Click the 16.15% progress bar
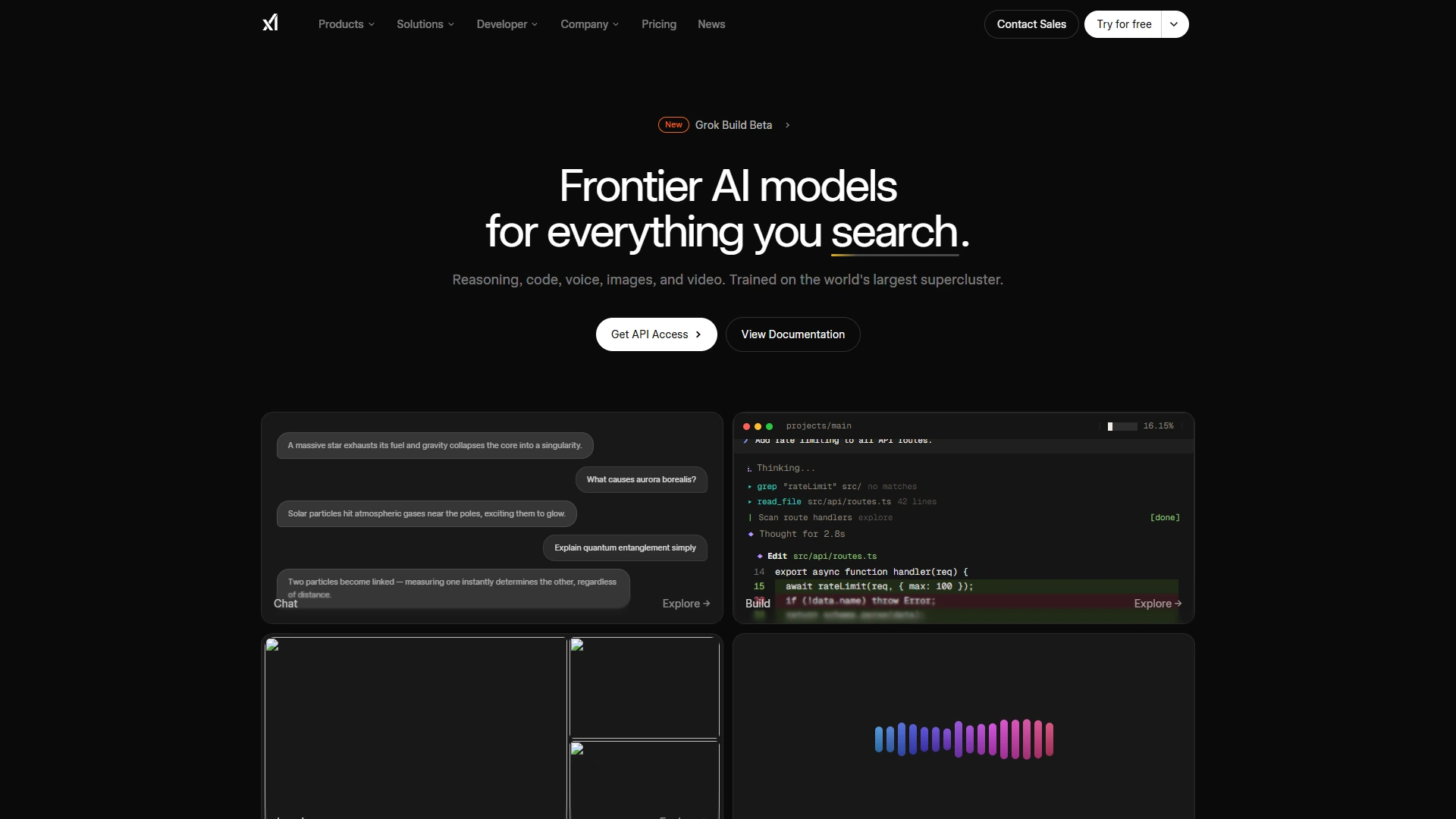 pos(1122,426)
